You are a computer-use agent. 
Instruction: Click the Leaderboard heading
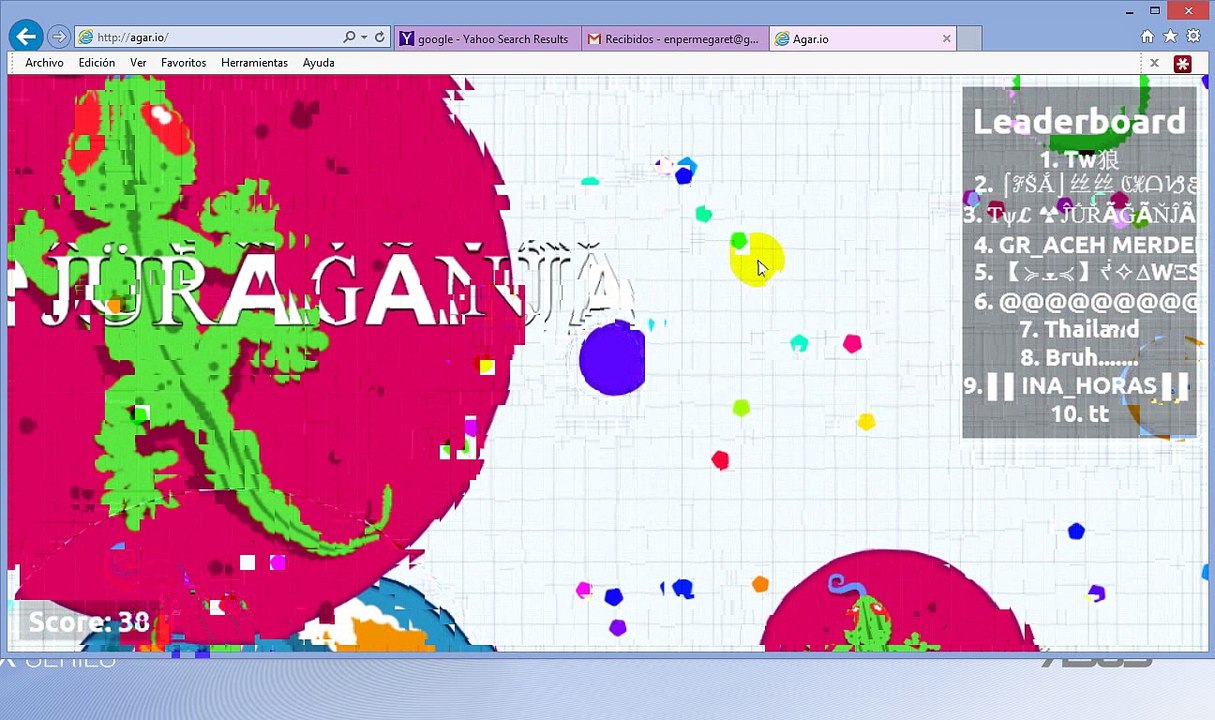tap(1079, 122)
